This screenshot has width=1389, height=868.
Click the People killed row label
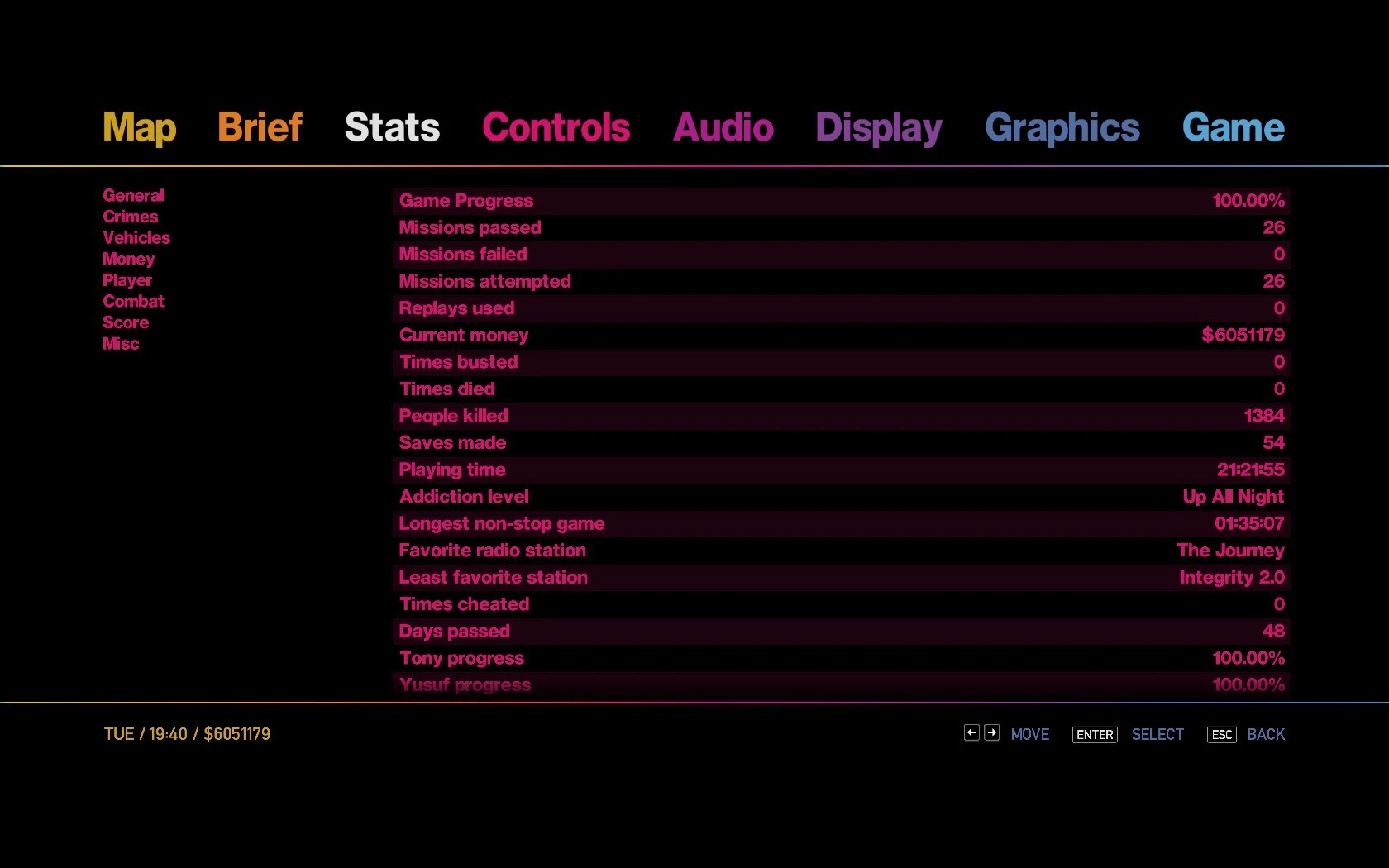click(x=453, y=416)
